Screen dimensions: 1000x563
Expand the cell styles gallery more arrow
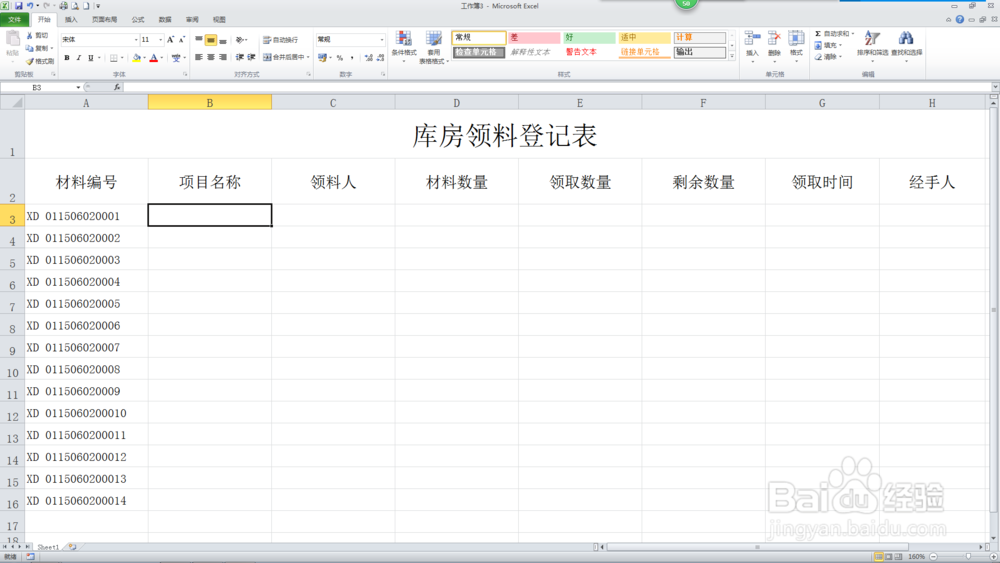point(732,56)
